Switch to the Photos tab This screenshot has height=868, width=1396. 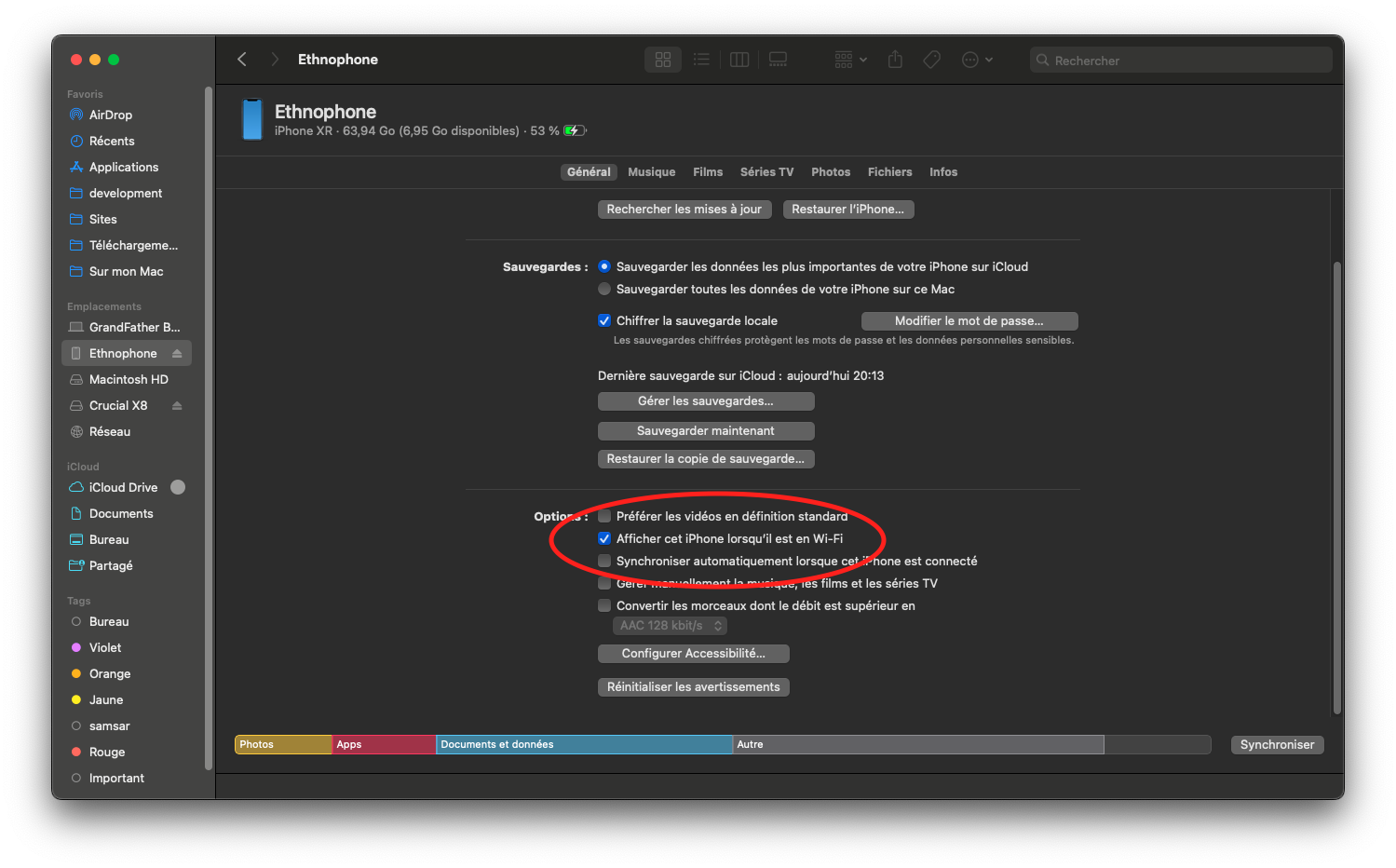[831, 172]
